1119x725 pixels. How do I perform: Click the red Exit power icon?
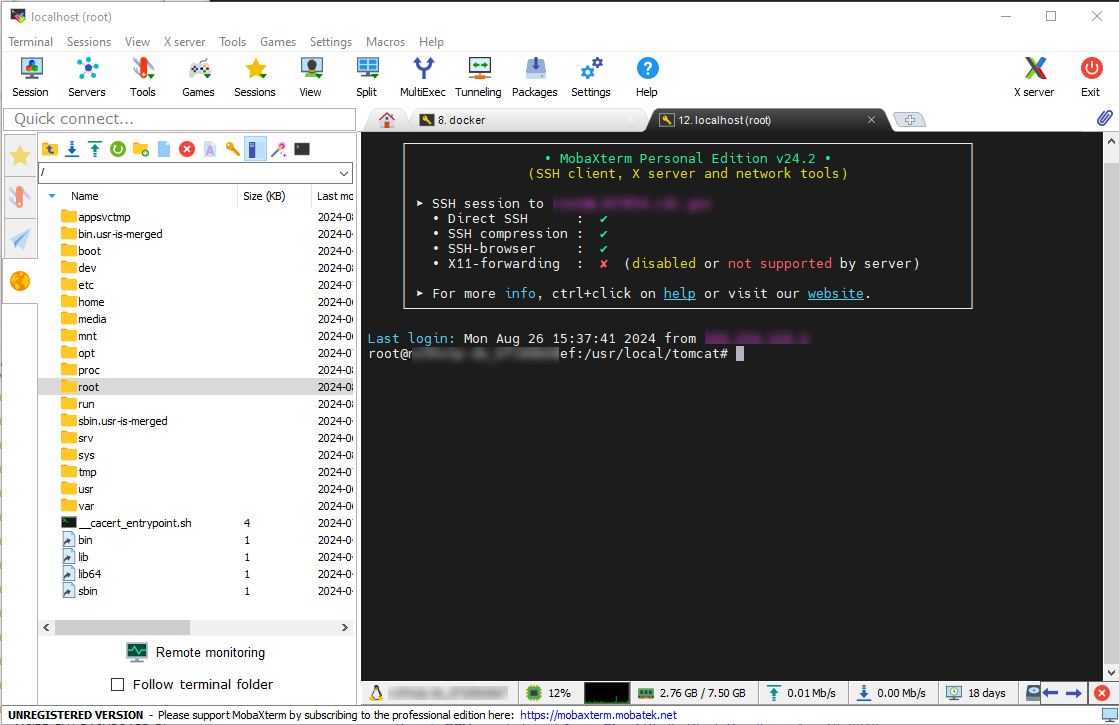tap(1090, 78)
